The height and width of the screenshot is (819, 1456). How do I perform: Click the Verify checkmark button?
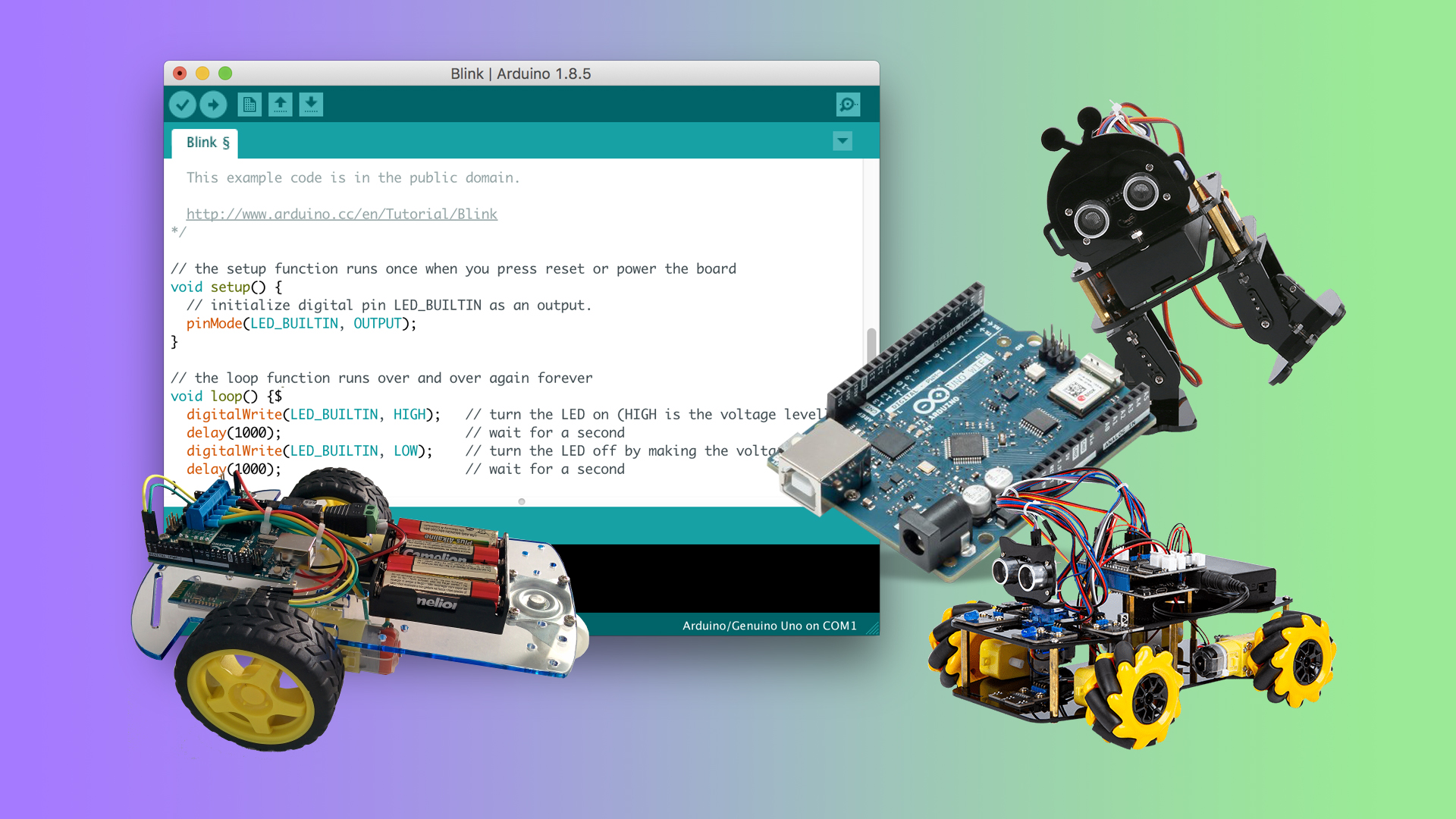183,105
